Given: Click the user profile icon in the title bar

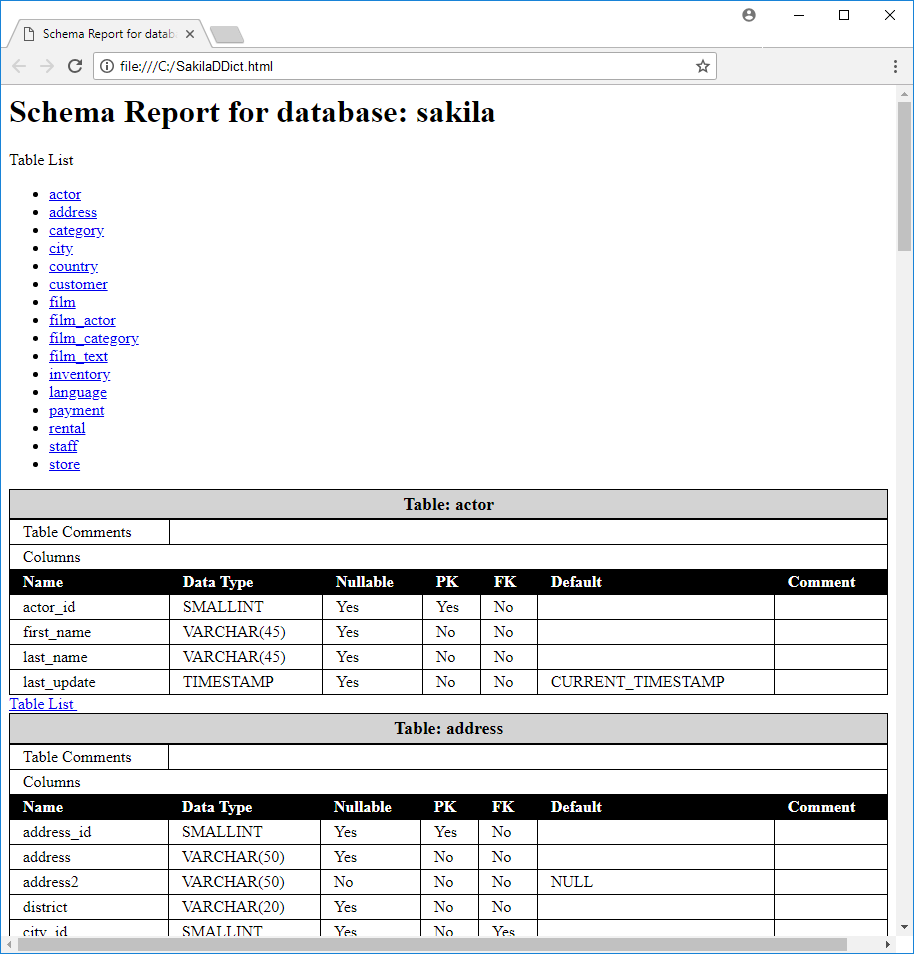Looking at the screenshot, I should pyautogui.click(x=749, y=15).
